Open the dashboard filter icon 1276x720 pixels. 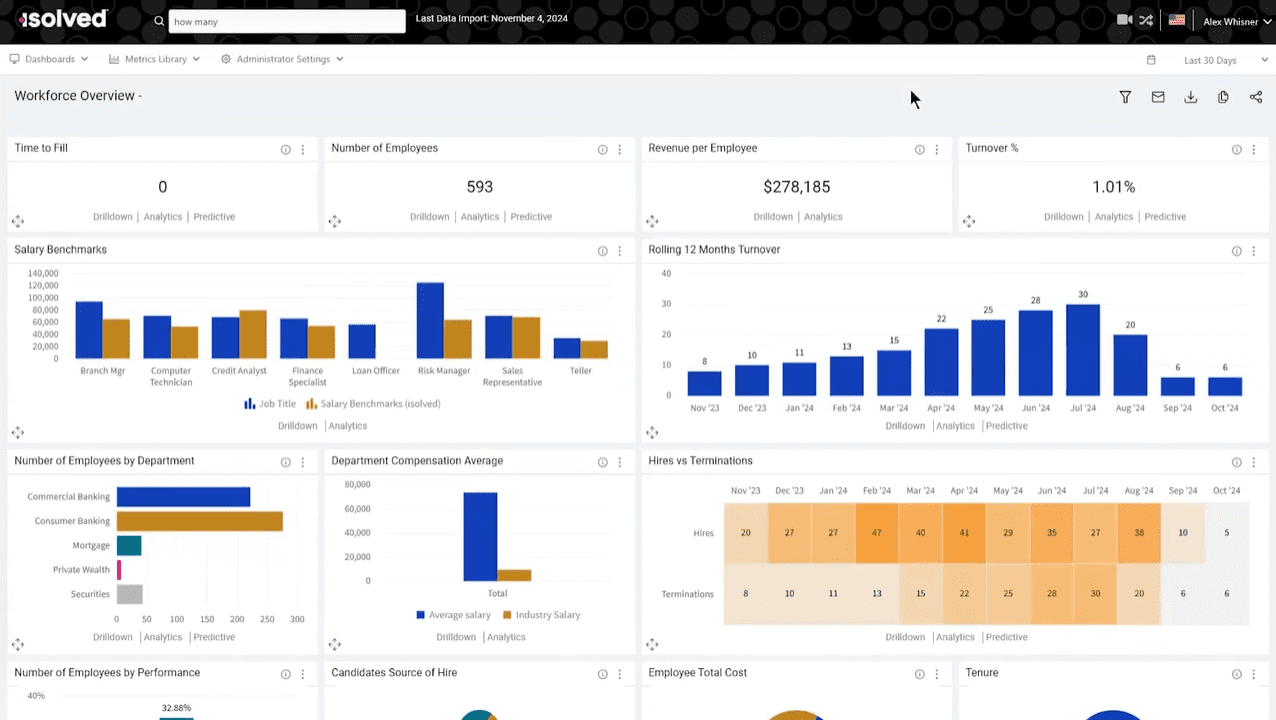click(x=1125, y=97)
